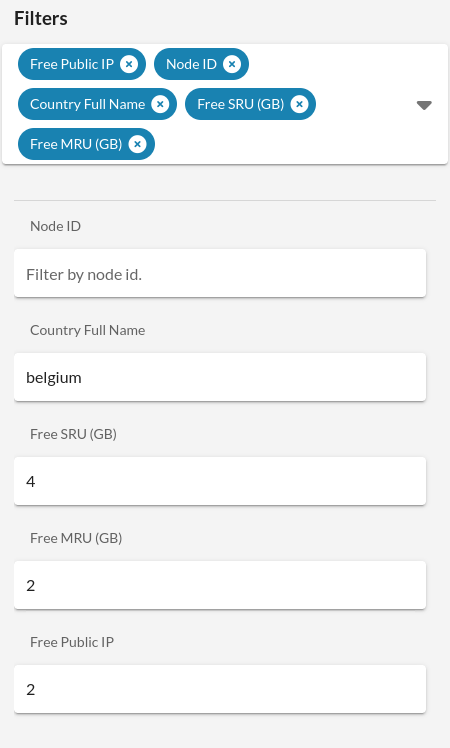Viewport: 450px width, 748px height.
Task: Remove the Free Public IP chip
Action: coord(129,64)
